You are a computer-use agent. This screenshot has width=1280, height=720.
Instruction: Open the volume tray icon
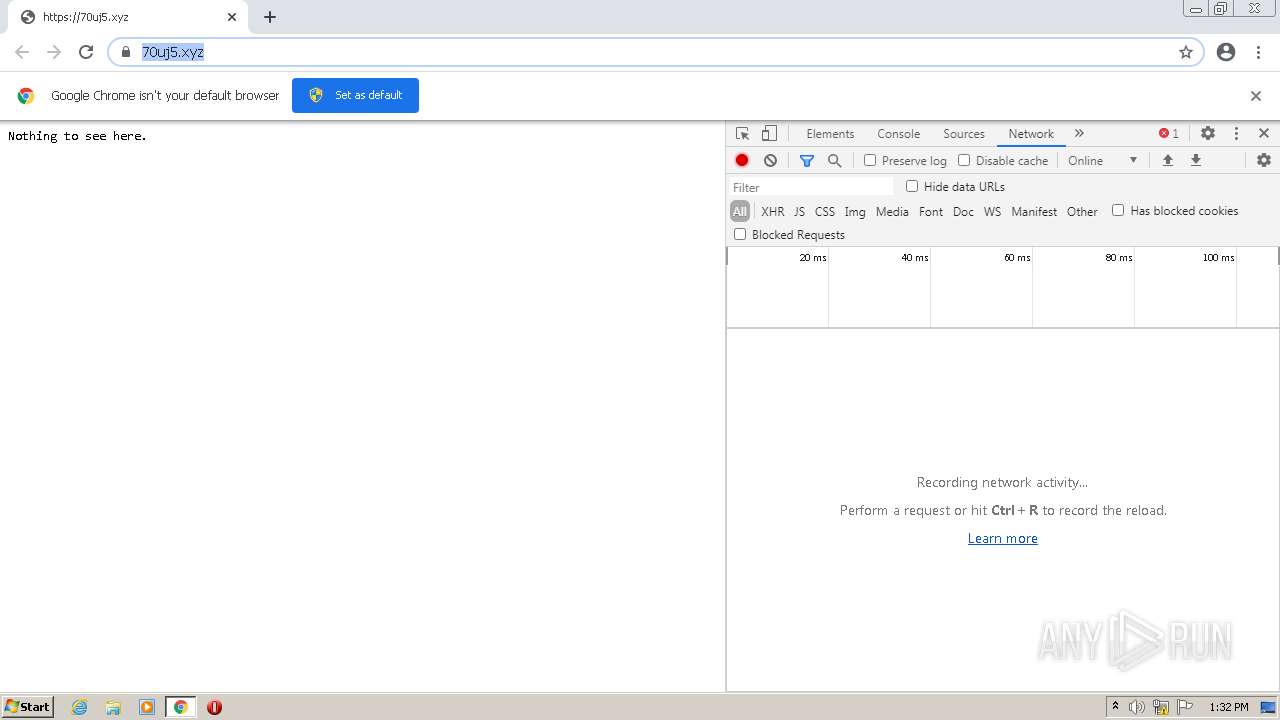tap(1137, 707)
